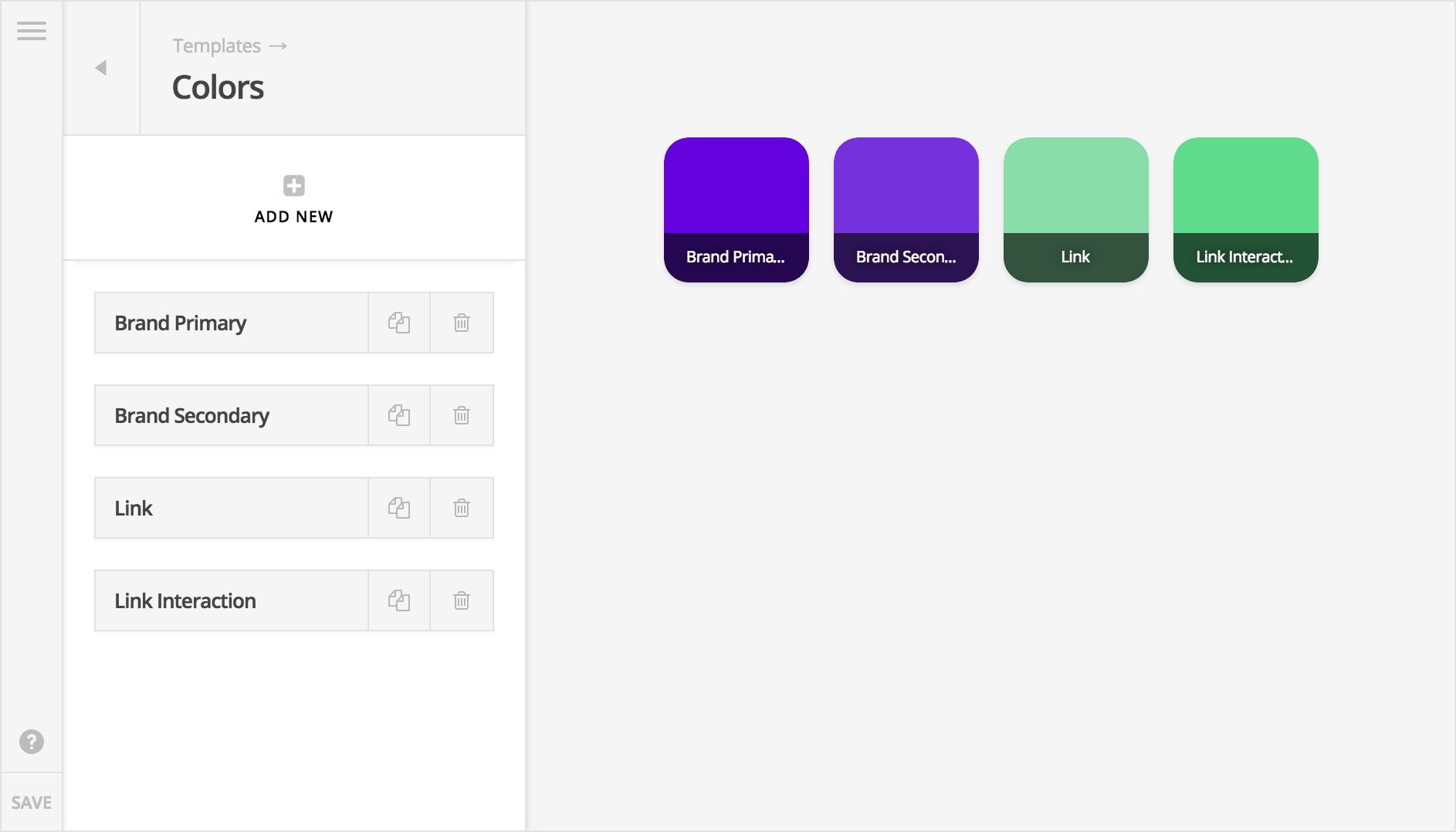Viewport: 1456px width, 832px height.
Task: Navigate back using the back arrow
Action: (100, 67)
